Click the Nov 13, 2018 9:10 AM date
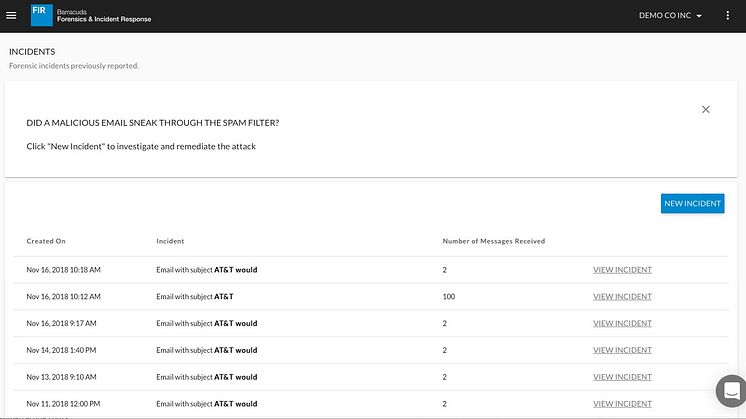Screen dimensions: 746x419 point(61,377)
